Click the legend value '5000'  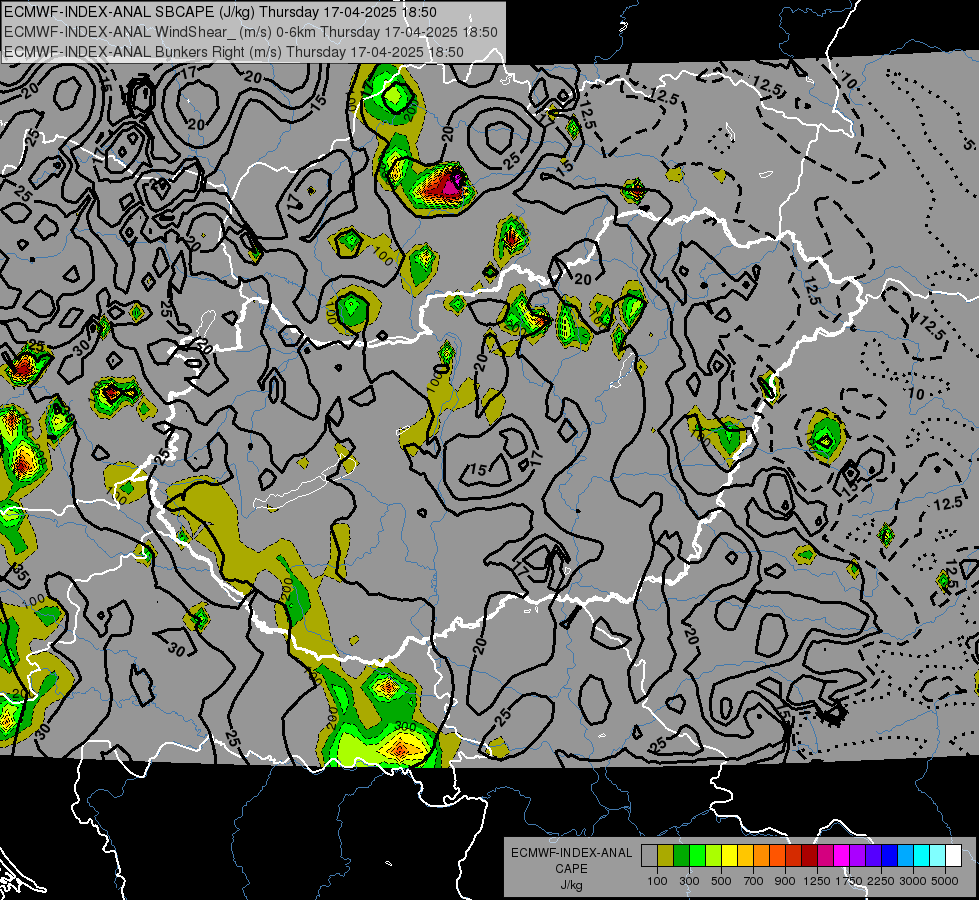coord(945,881)
